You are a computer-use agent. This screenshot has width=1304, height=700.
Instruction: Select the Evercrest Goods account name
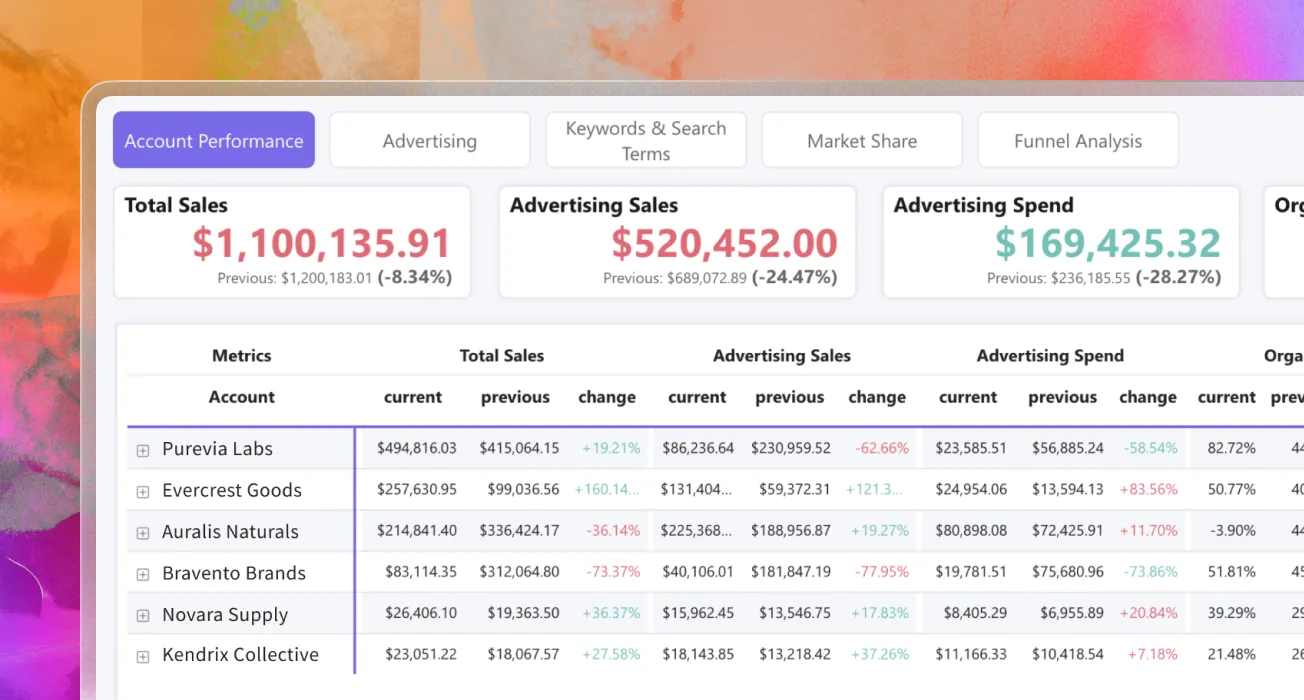tap(232, 490)
